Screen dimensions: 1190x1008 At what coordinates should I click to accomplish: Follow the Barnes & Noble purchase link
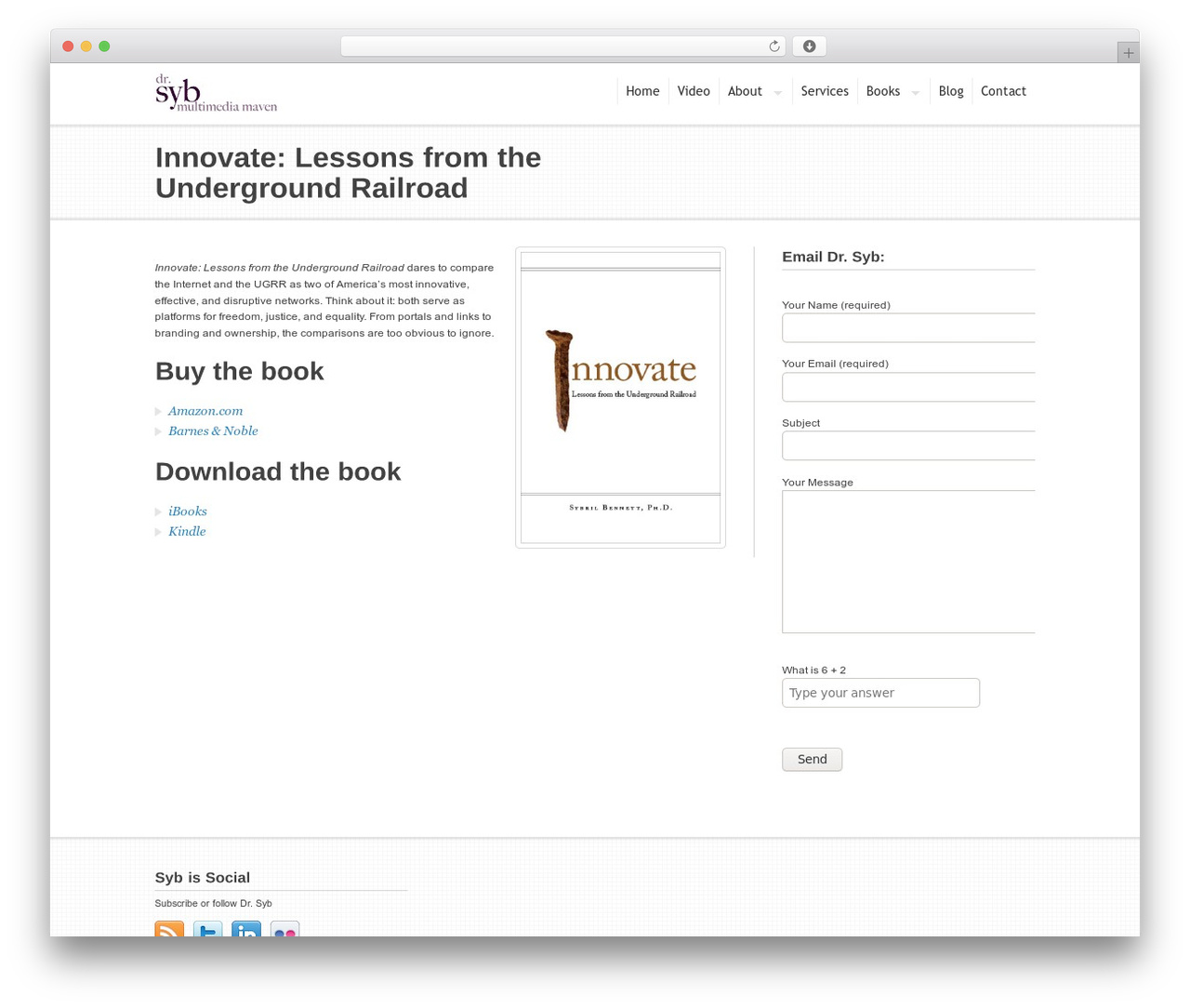point(213,431)
